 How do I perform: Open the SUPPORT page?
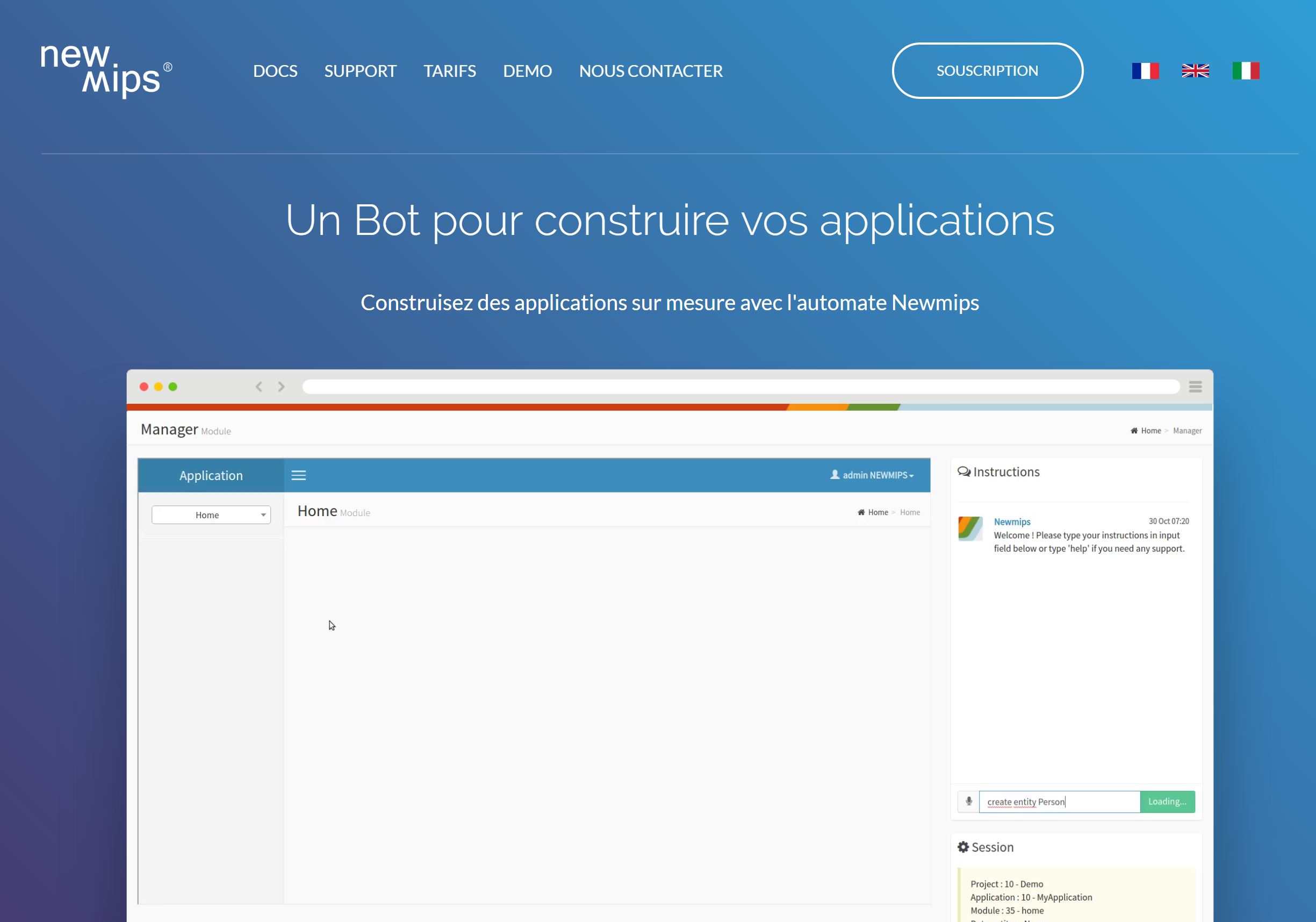click(x=360, y=71)
